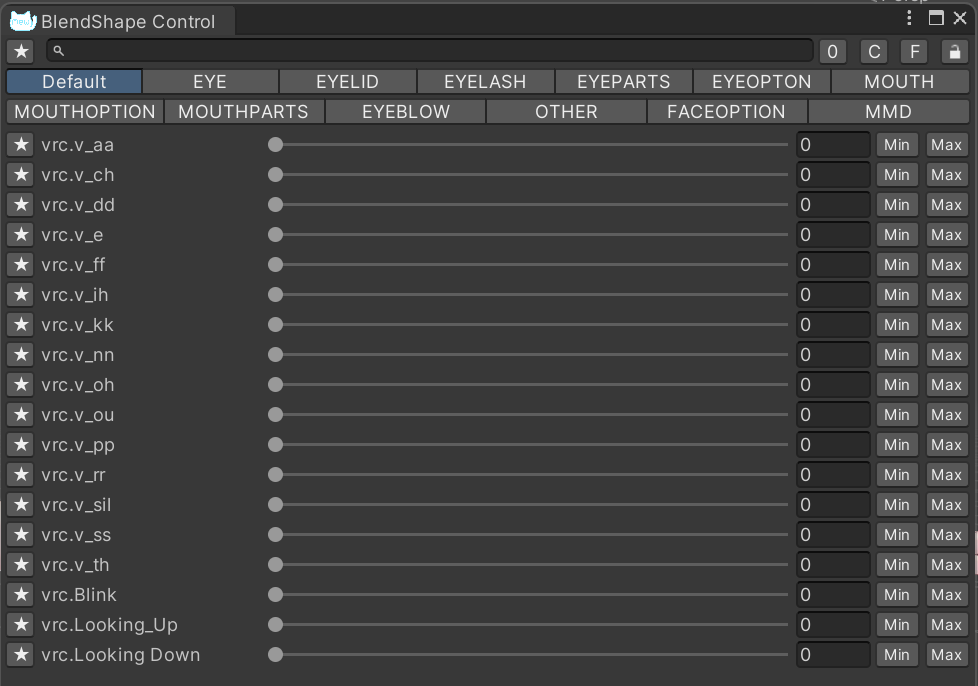Toggle the favorites filter star beside search
Image resolution: width=978 pixels, height=686 pixels.
(x=21, y=51)
